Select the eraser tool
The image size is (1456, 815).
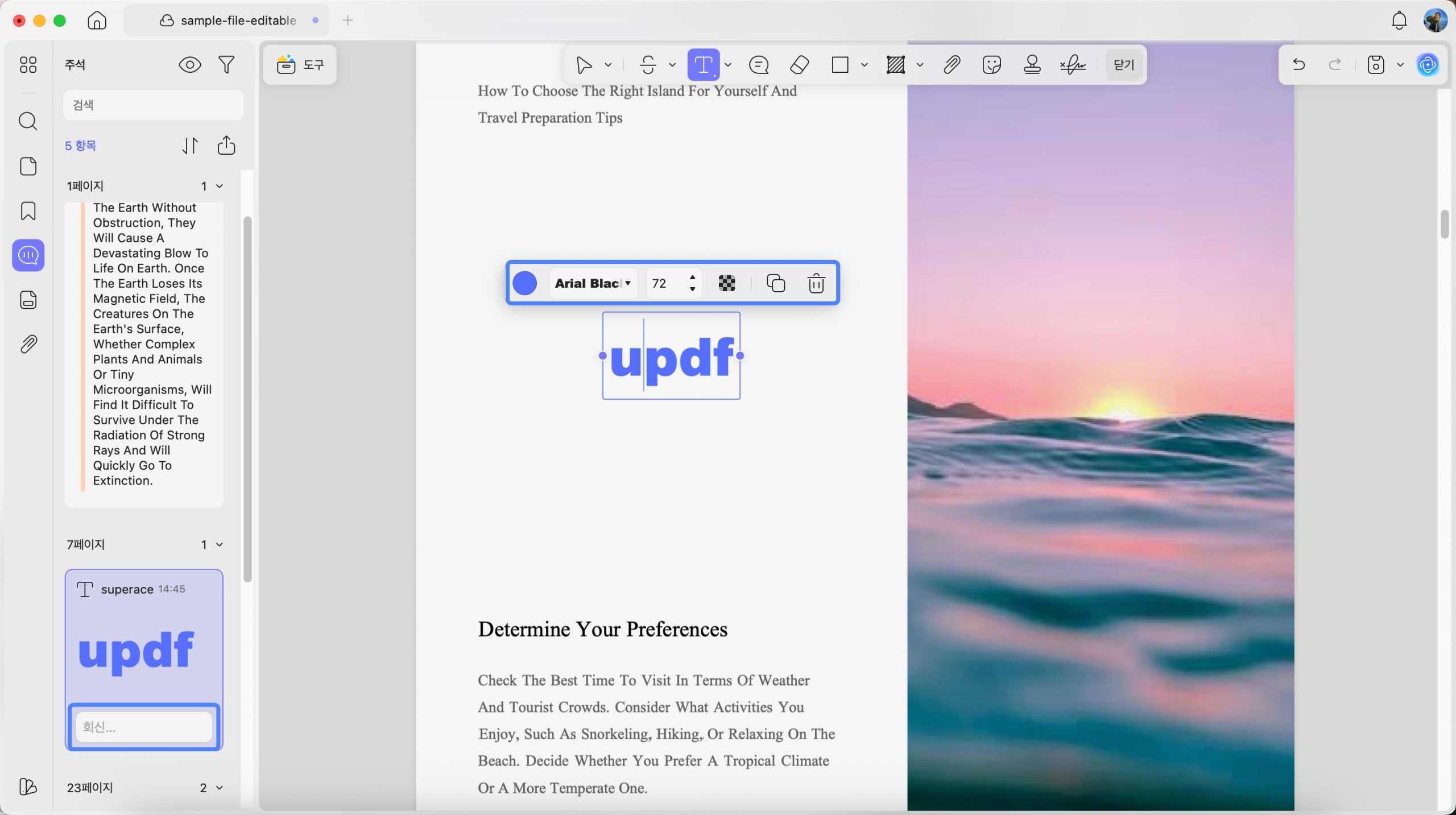tap(799, 65)
